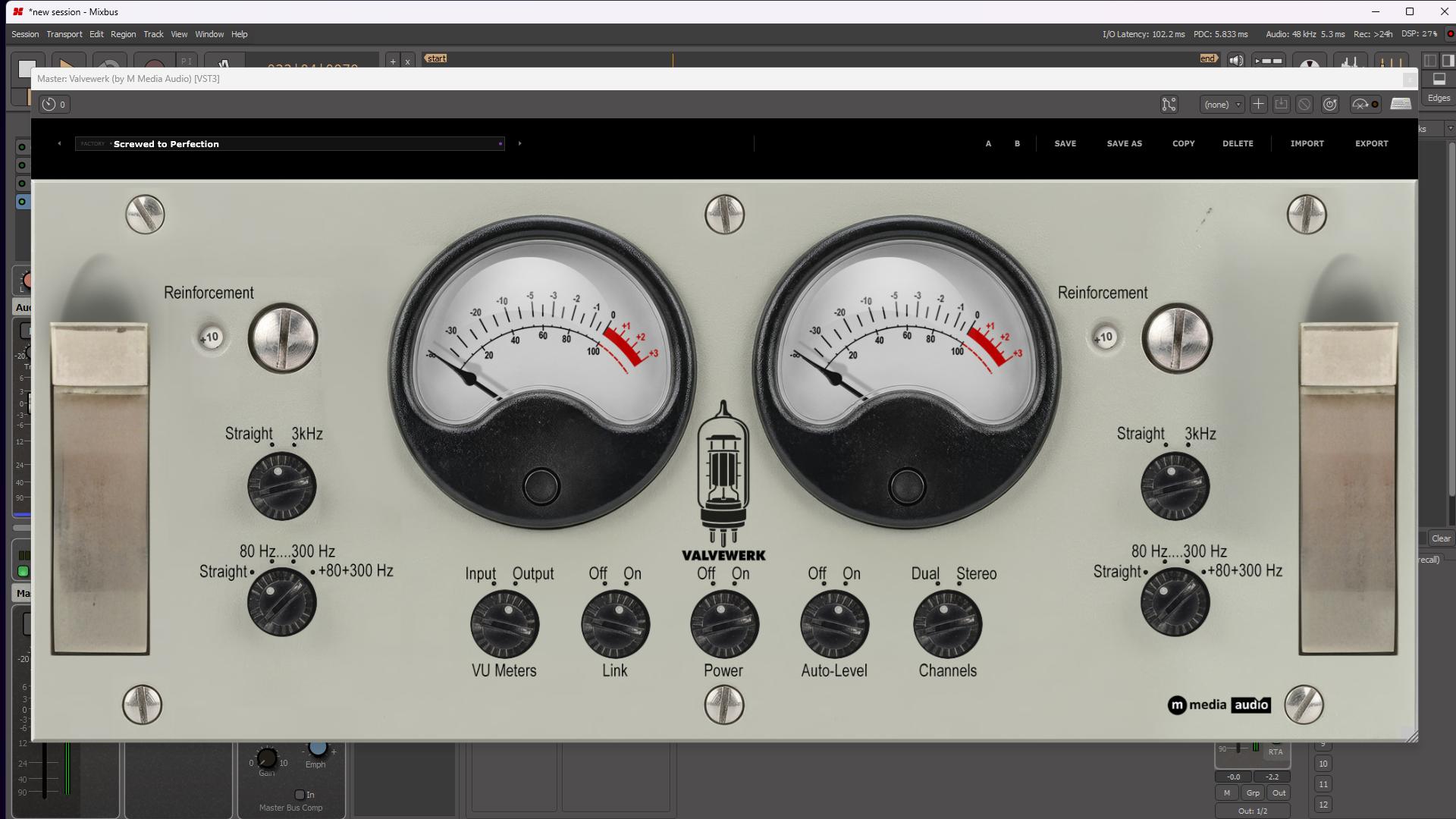
Task: Select preset slot A
Action: click(988, 143)
